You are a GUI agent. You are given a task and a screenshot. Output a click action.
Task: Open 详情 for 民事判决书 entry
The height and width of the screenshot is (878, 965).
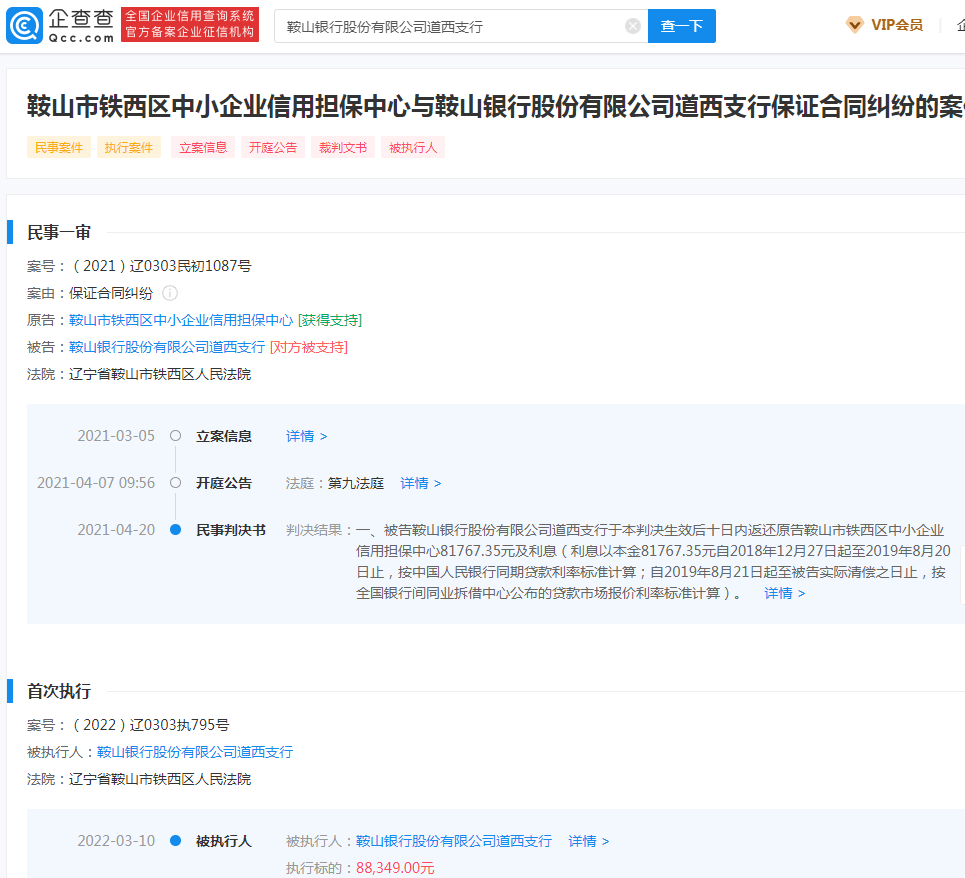784,593
